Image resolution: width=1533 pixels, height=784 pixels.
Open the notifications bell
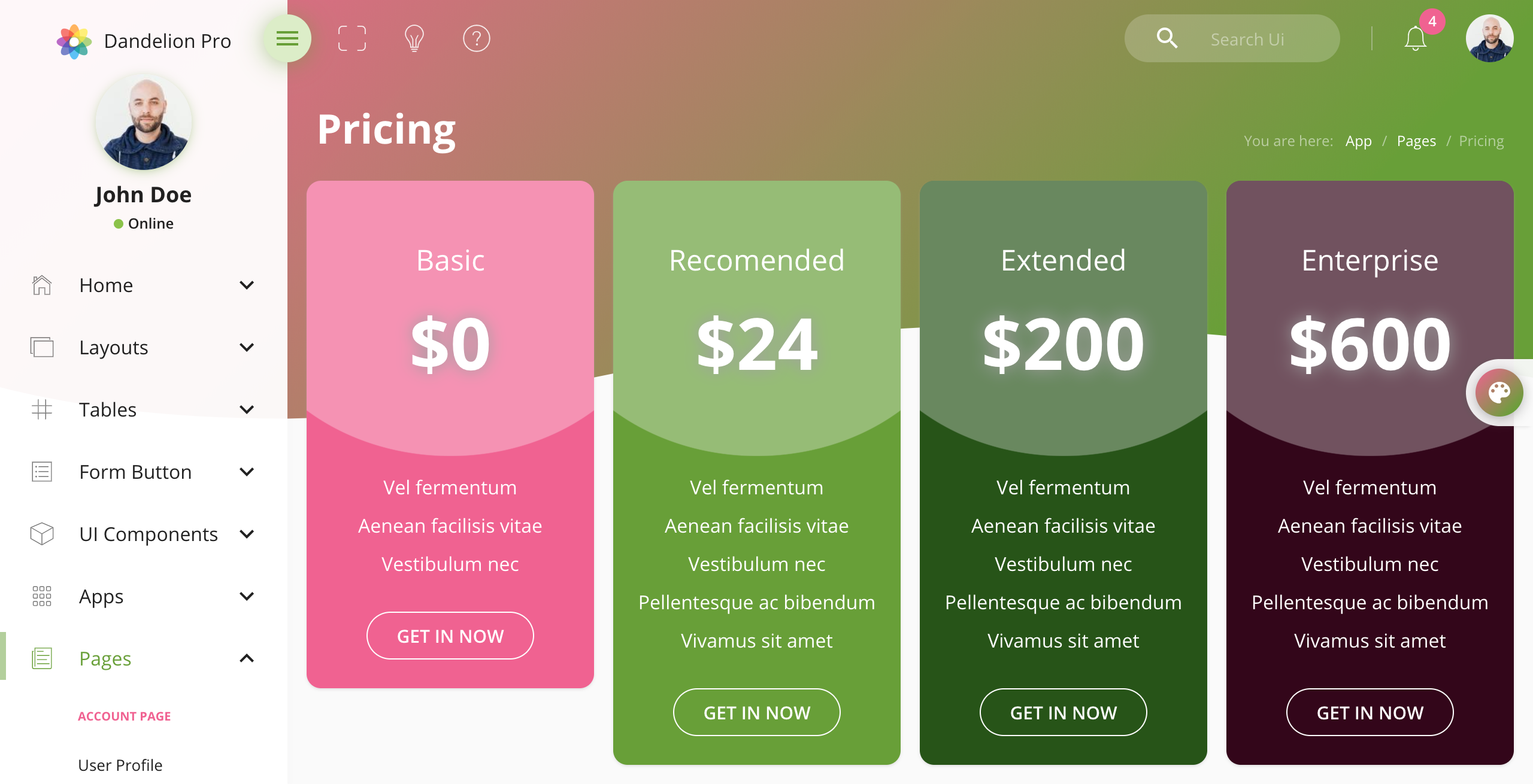(1416, 39)
